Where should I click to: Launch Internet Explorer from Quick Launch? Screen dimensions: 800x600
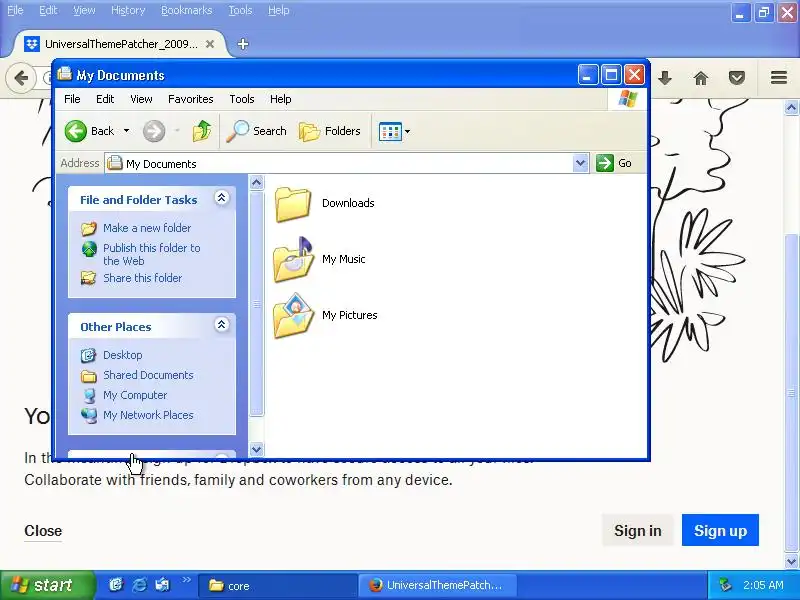139,585
